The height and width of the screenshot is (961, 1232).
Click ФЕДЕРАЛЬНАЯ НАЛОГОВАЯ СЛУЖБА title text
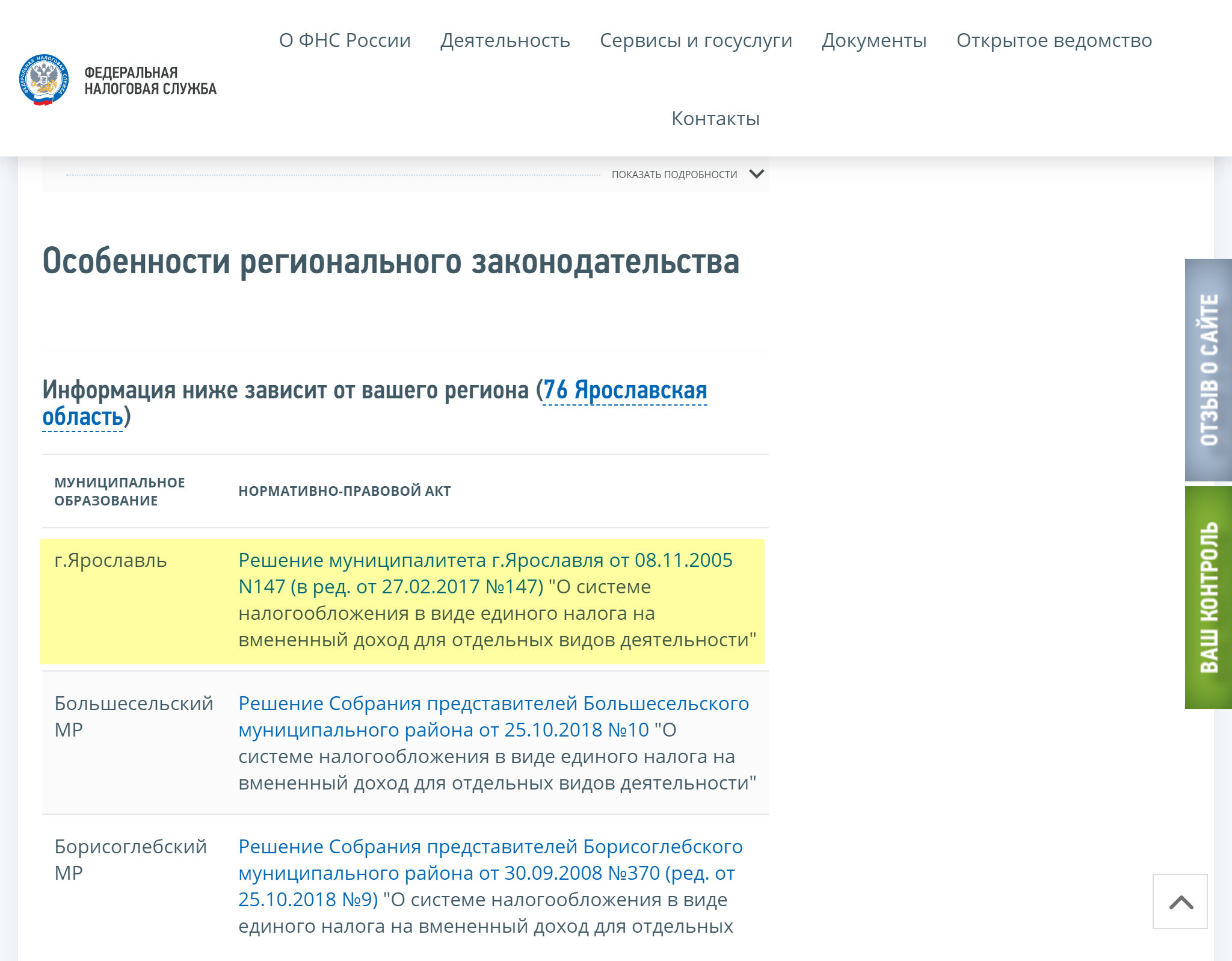150,81
